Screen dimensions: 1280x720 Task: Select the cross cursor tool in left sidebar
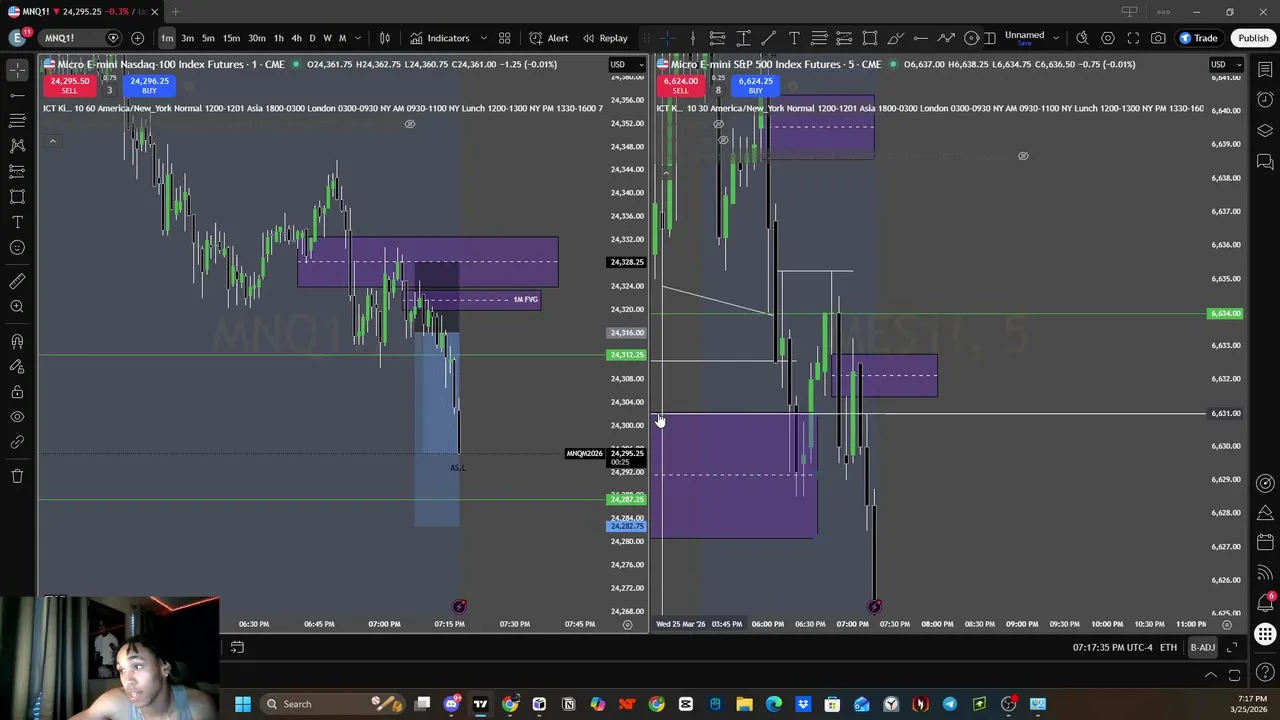(x=17, y=70)
